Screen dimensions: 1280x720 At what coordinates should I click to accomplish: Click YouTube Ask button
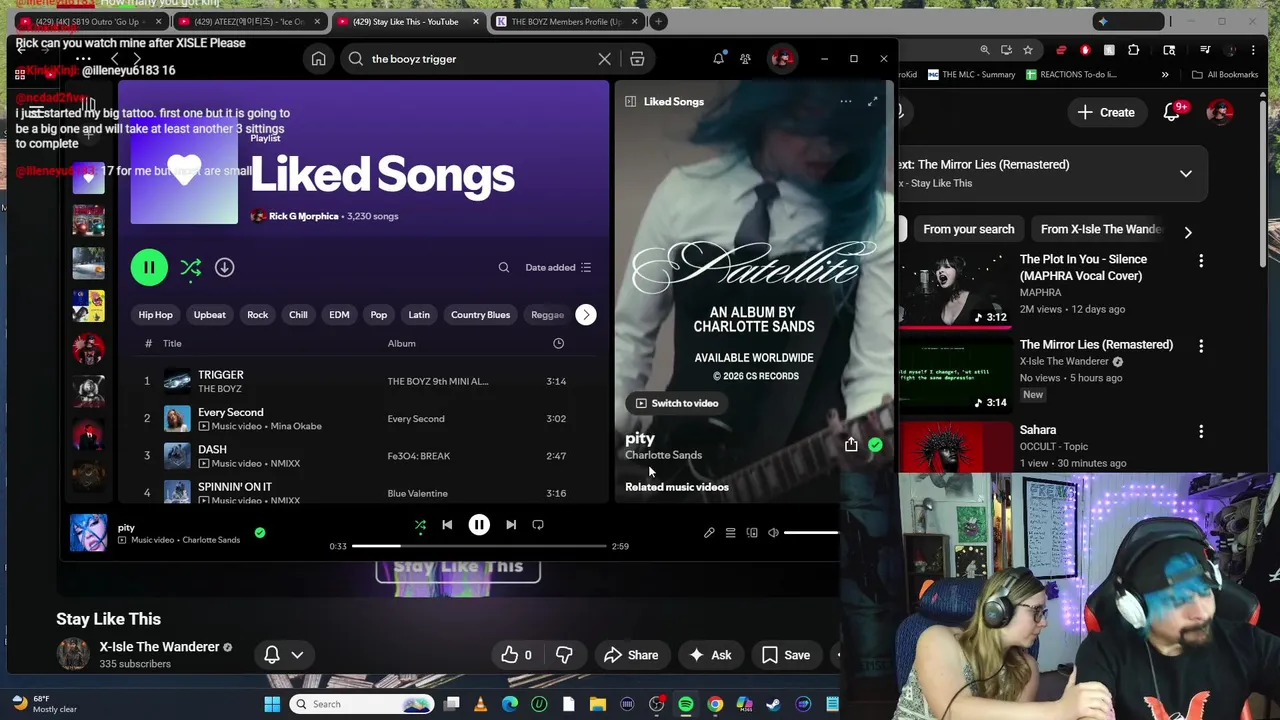(709, 655)
